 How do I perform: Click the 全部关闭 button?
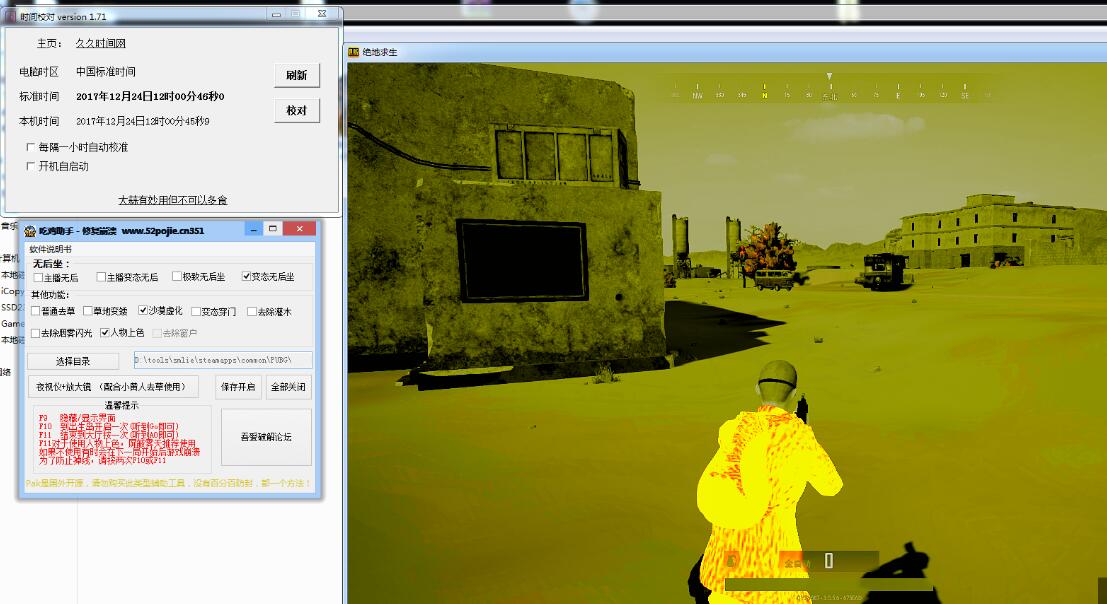(289, 387)
